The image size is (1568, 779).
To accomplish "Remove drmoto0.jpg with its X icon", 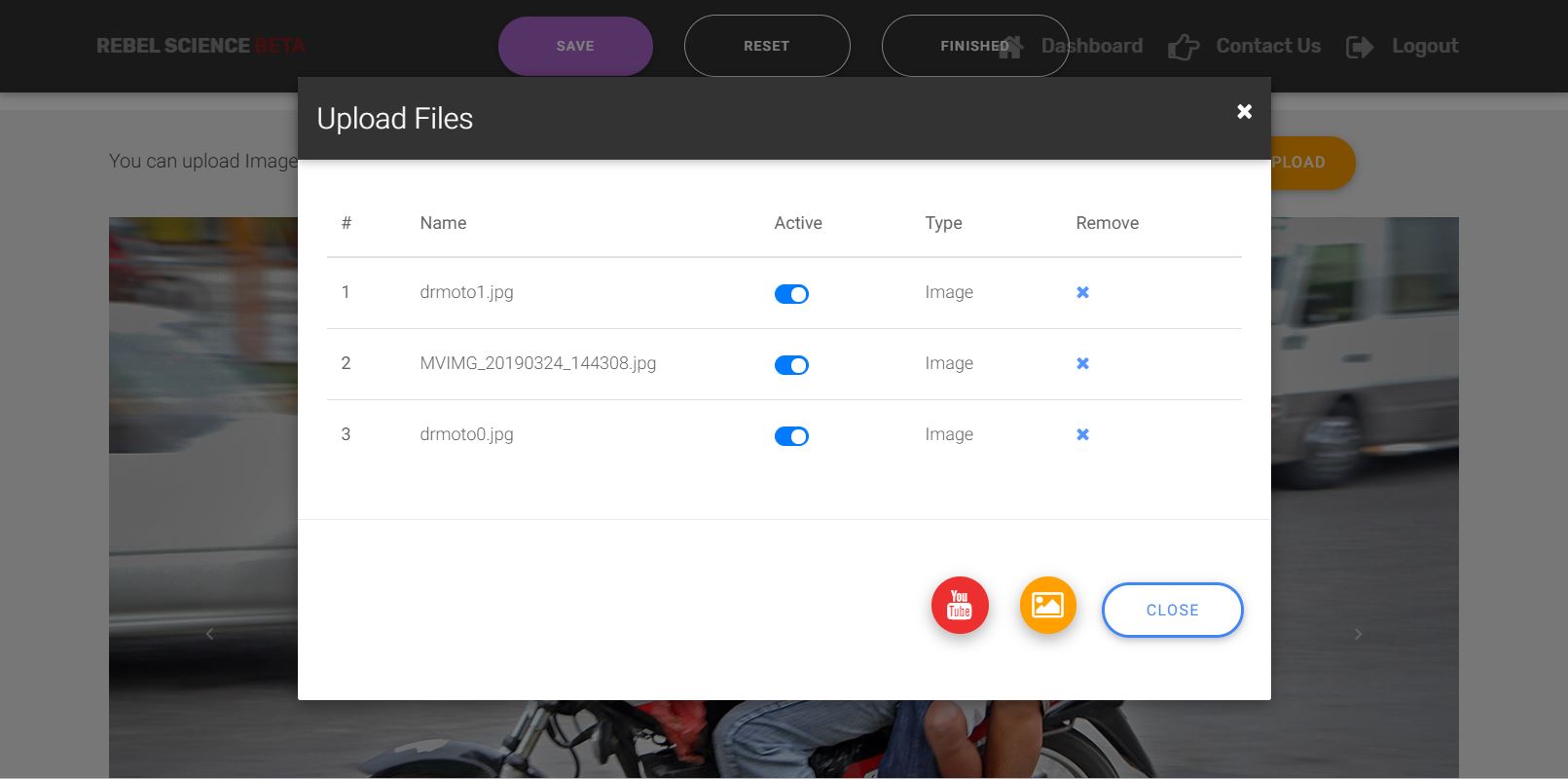I will point(1082,434).
